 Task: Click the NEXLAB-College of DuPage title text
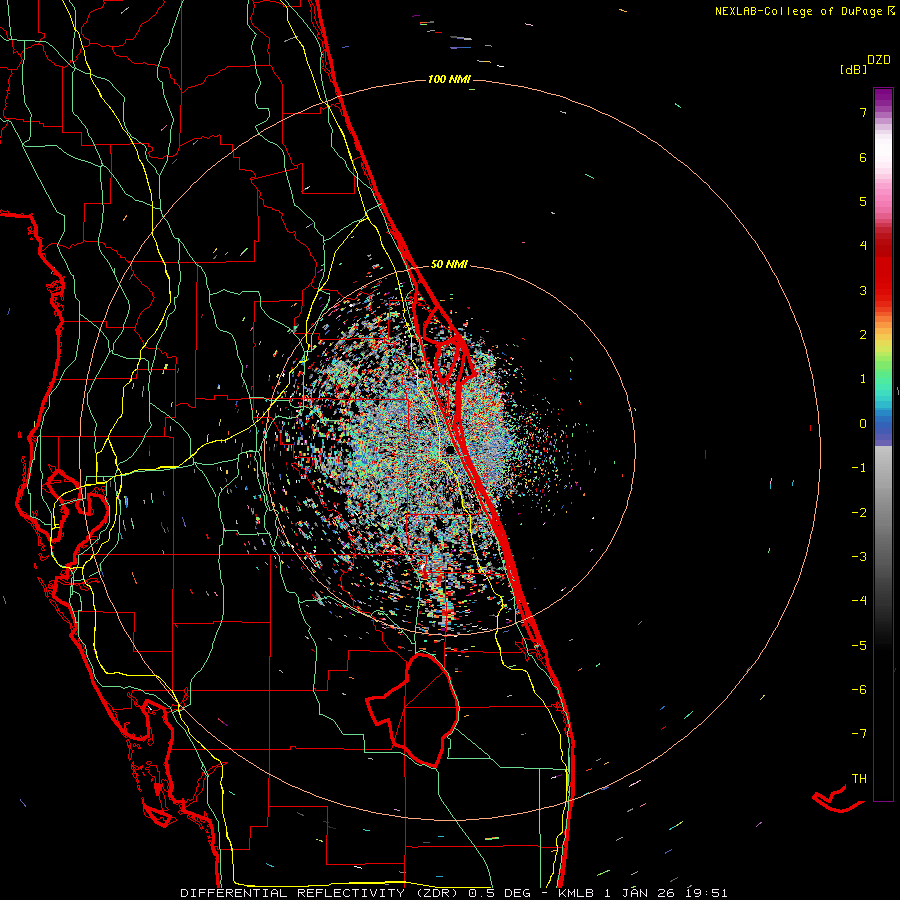coord(798,11)
